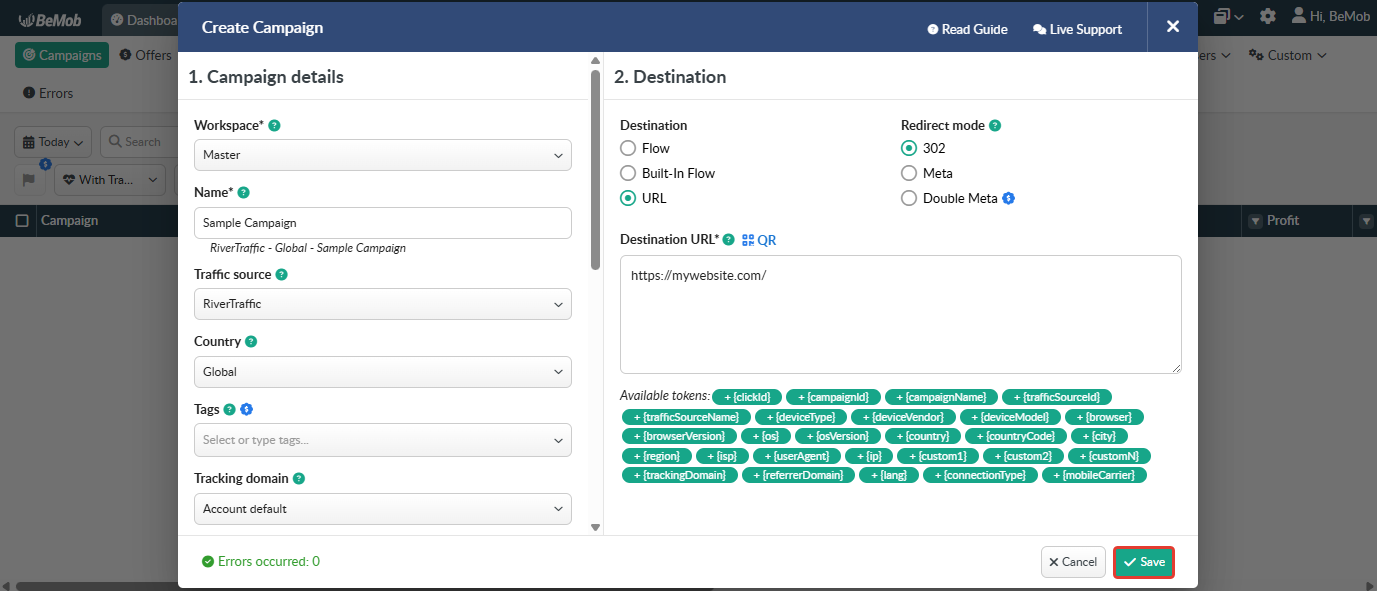Click the help icon beside Workspace label
The width and height of the screenshot is (1377, 591).
pos(274,126)
